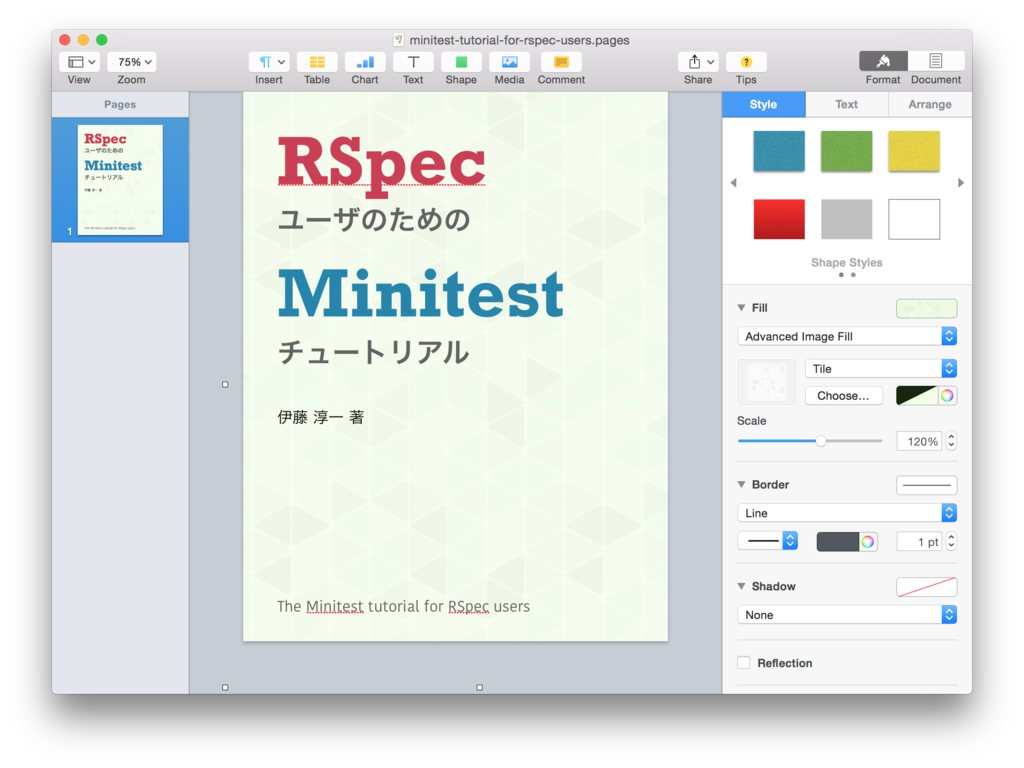Click the border width stepper
This screenshot has height=768, width=1024.
tap(952, 542)
